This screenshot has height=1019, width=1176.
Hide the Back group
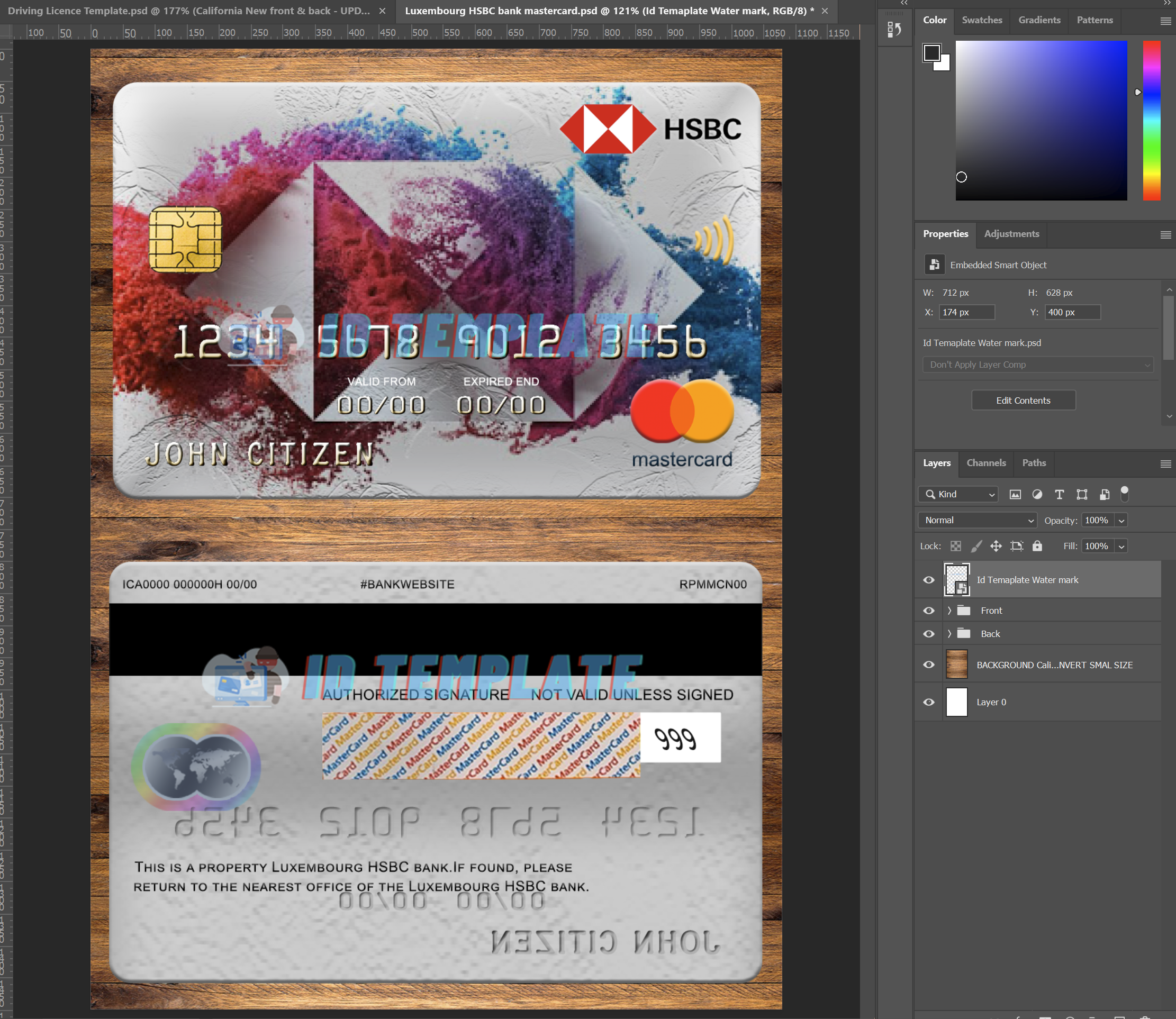click(x=928, y=633)
